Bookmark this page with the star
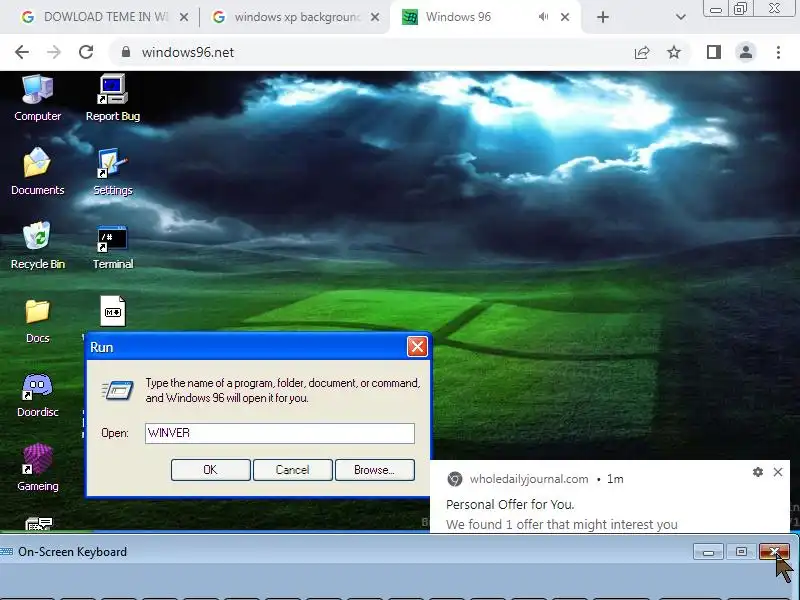The width and height of the screenshot is (800, 600). coord(674,52)
